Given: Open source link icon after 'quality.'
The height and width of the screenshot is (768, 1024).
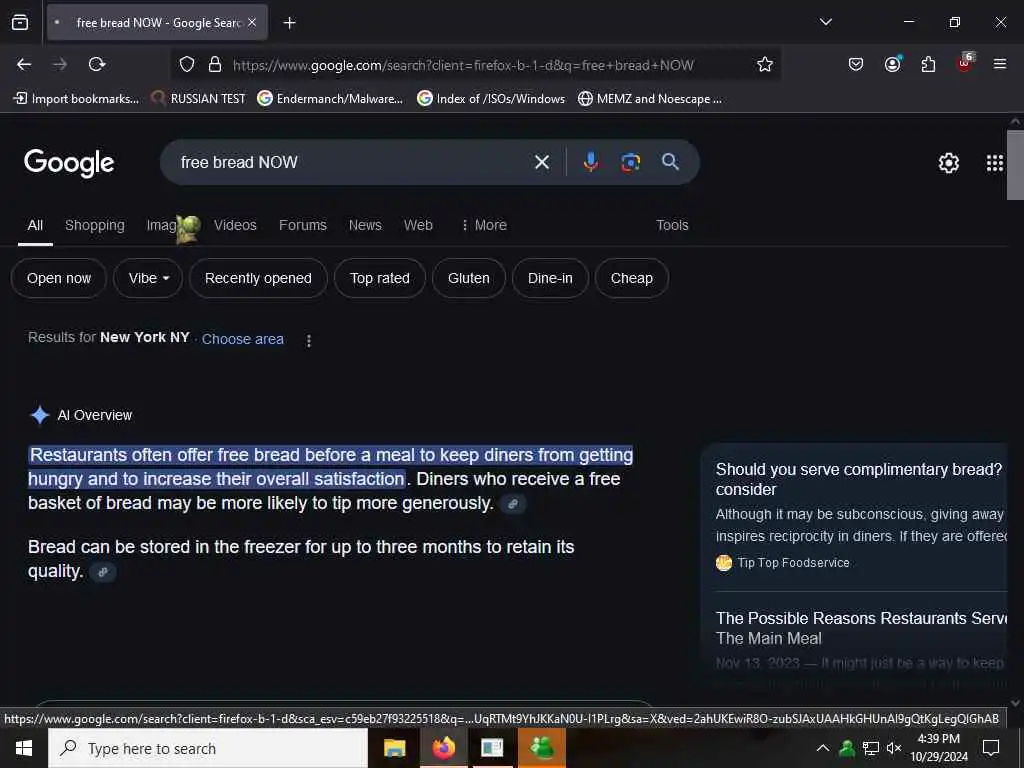Looking at the screenshot, I should pos(103,572).
